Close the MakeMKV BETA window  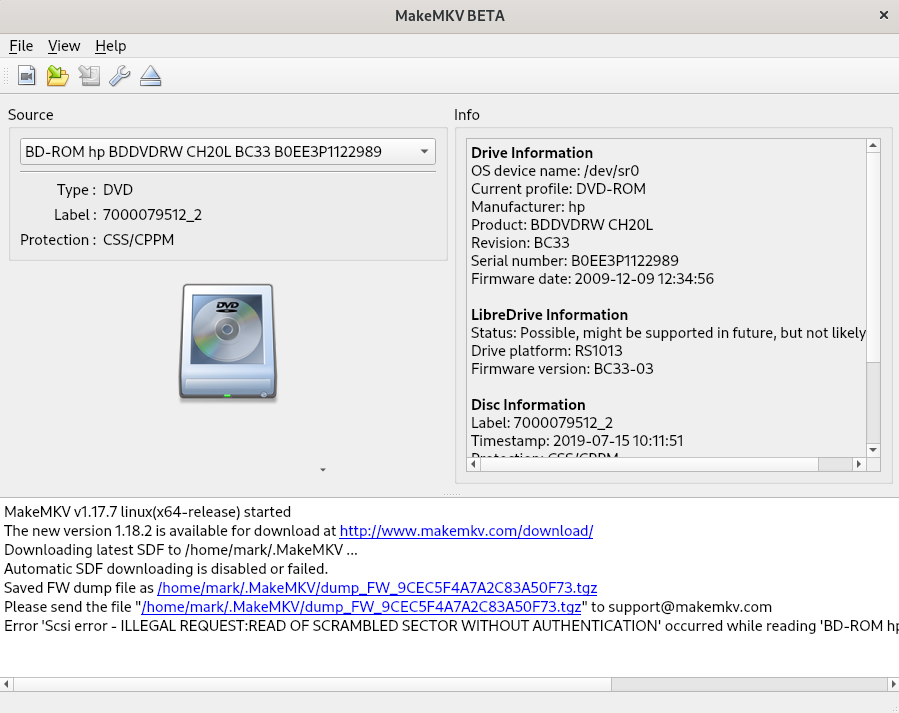(x=883, y=15)
